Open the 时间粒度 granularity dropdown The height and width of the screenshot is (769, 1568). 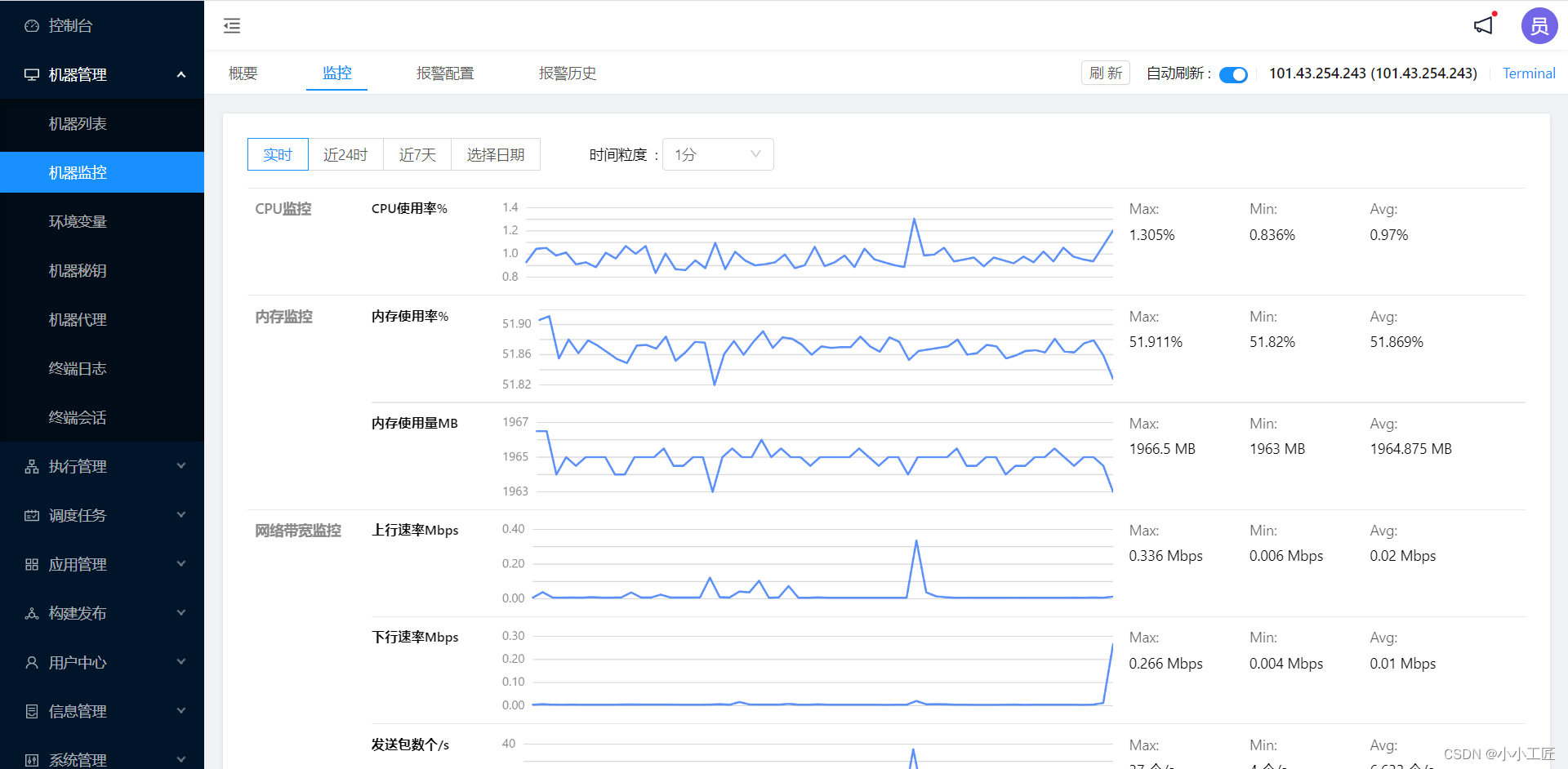point(717,154)
